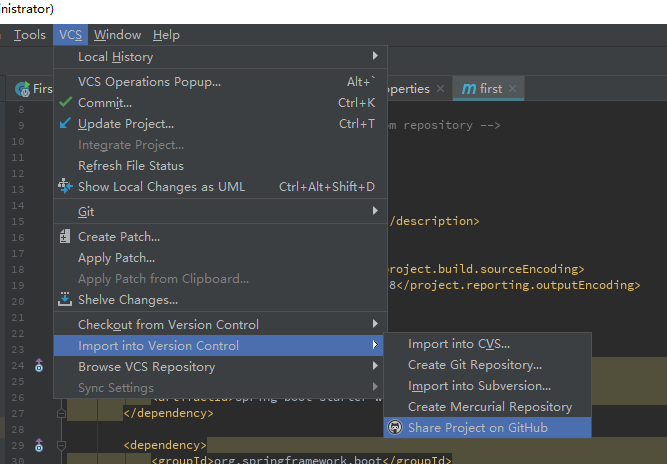Click the closing dependency tag text
Viewport: 667px width, 464px height.
click(168, 413)
